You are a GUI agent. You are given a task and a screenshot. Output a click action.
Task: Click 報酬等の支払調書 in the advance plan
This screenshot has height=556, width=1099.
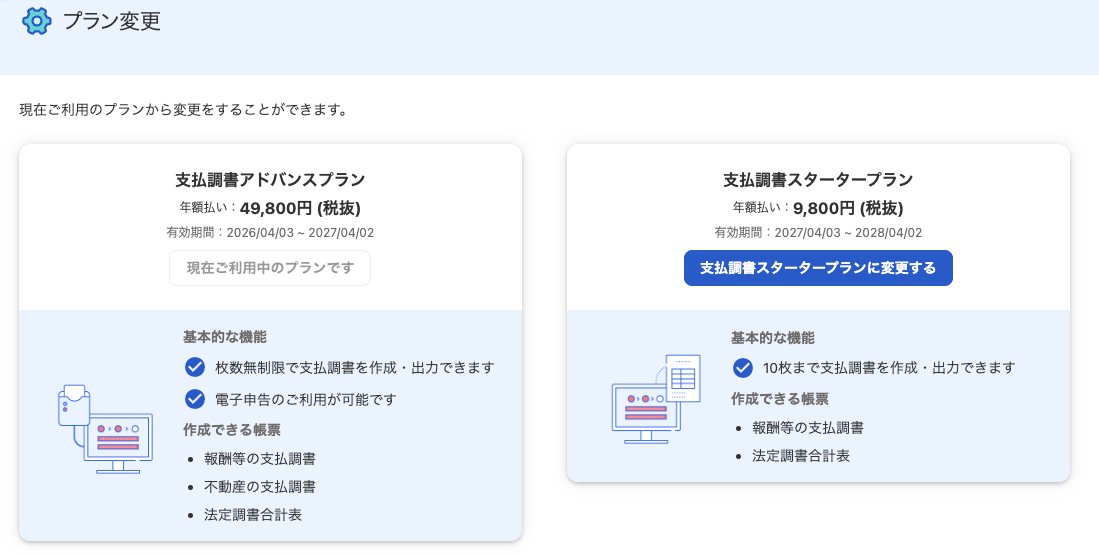coord(260,459)
